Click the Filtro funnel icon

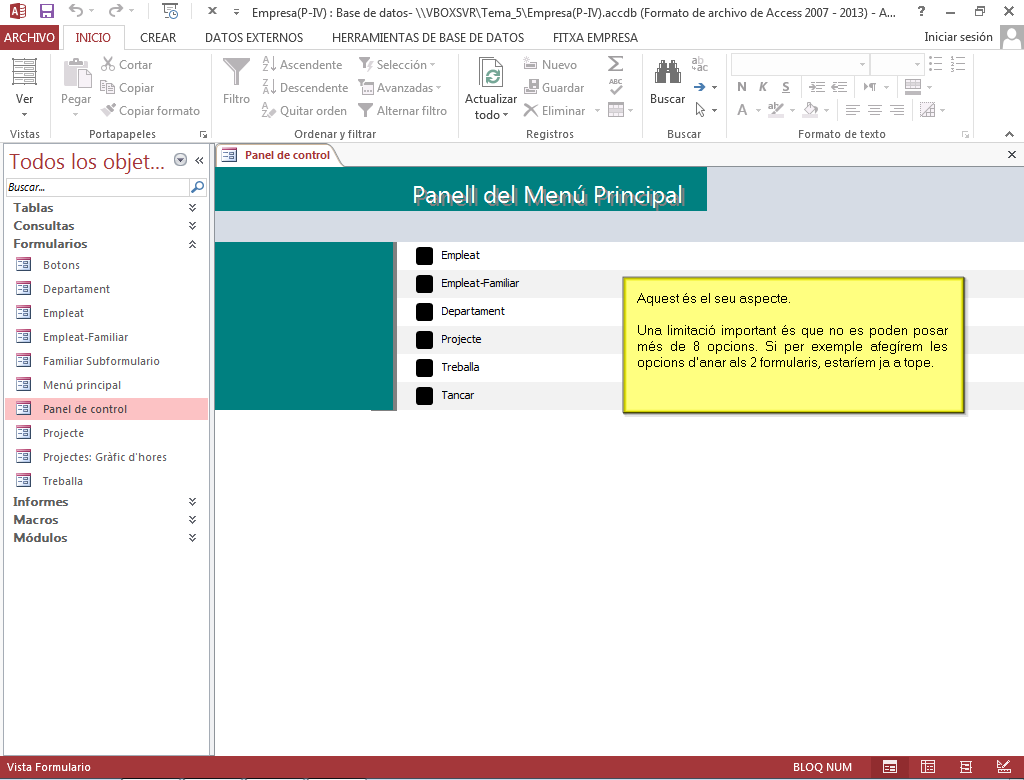(x=236, y=72)
